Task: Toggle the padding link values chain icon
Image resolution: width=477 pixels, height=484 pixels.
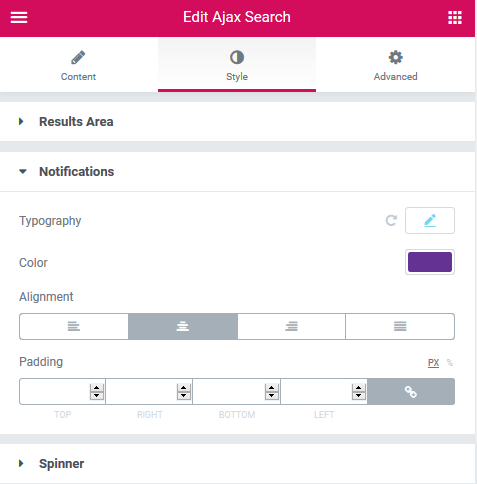Action: pyautogui.click(x=411, y=392)
